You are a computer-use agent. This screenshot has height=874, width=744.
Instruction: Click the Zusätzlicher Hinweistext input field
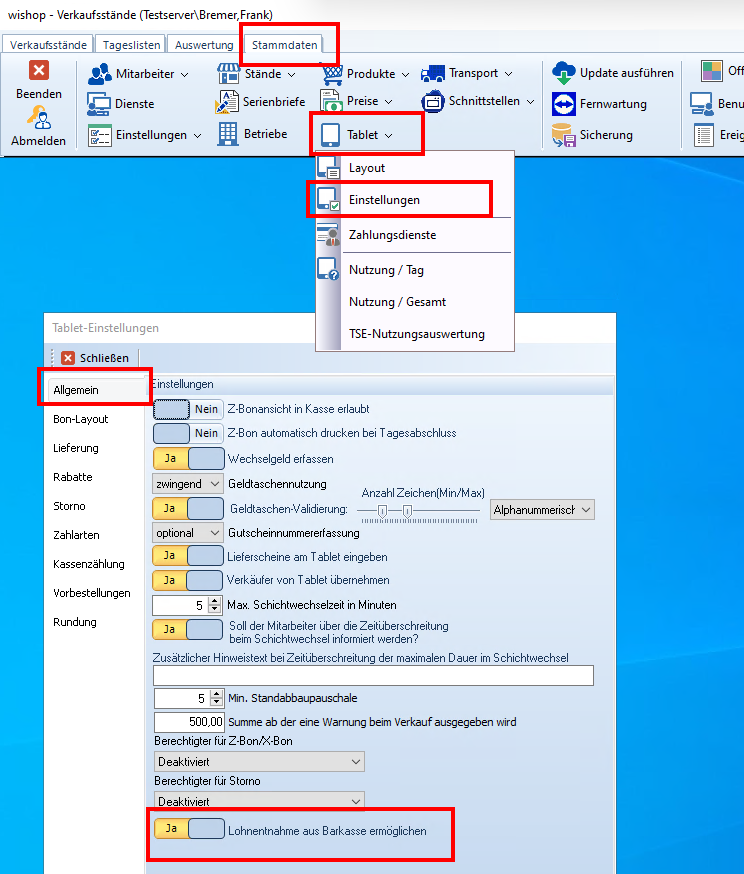click(373, 676)
